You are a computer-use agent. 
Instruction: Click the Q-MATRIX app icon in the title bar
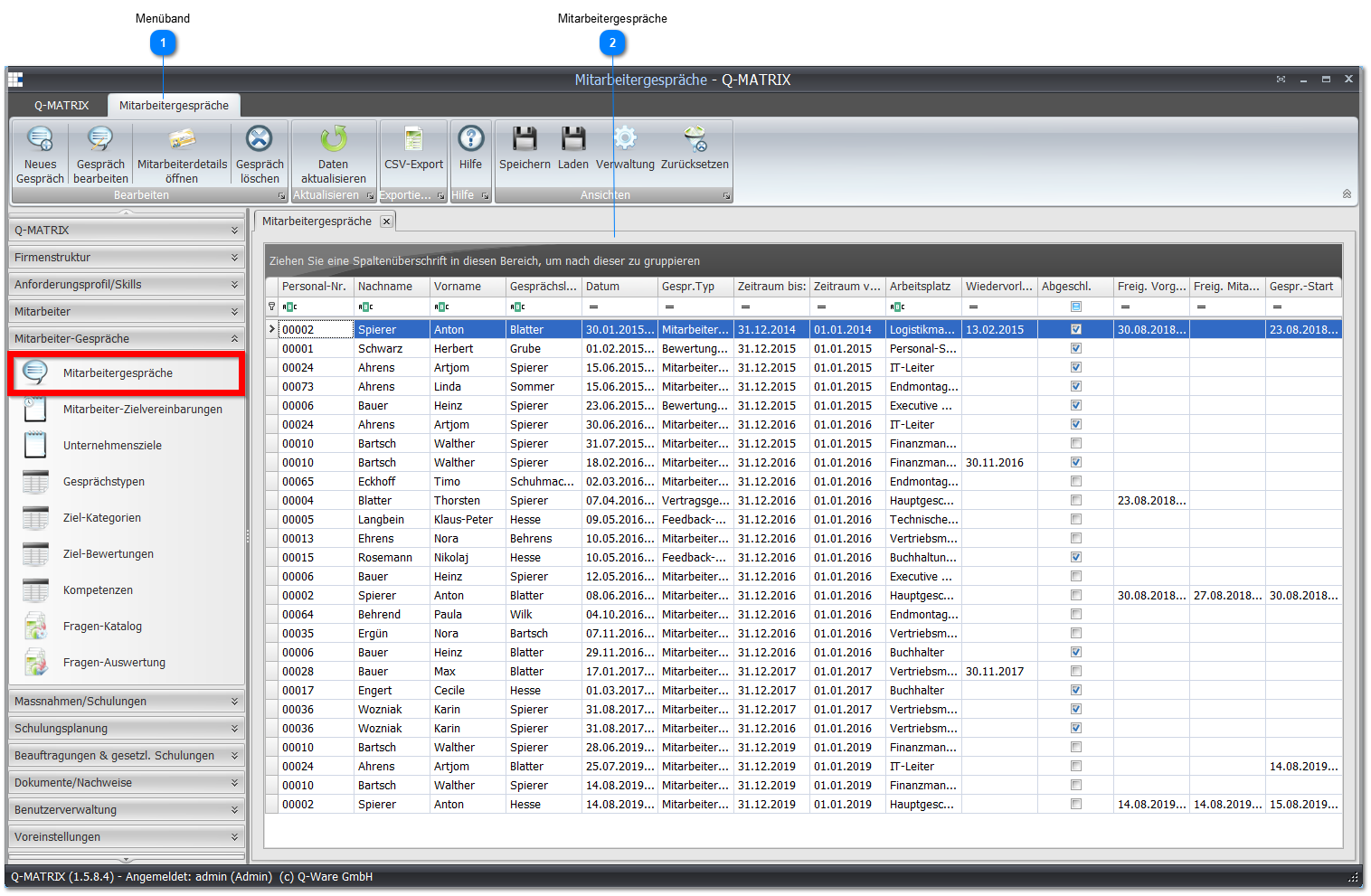click(x=15, y=80)
